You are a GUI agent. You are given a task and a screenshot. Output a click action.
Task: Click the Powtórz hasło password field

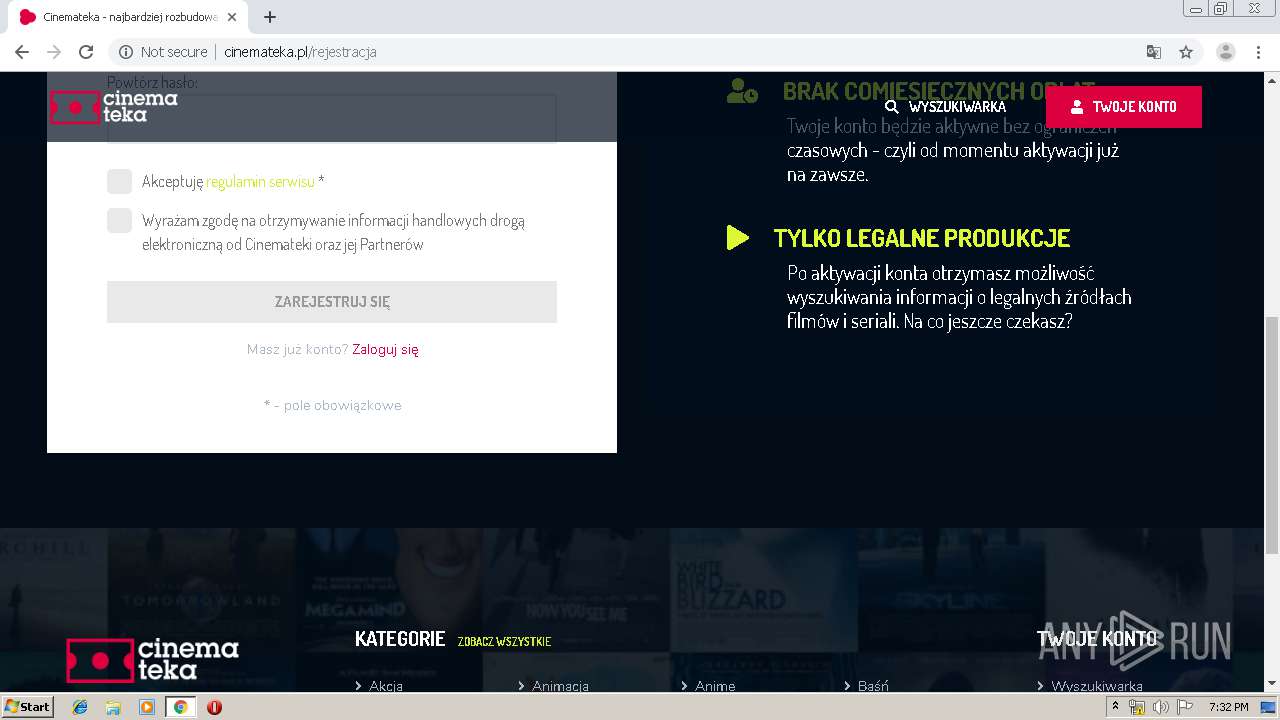[x=332, y=119]
